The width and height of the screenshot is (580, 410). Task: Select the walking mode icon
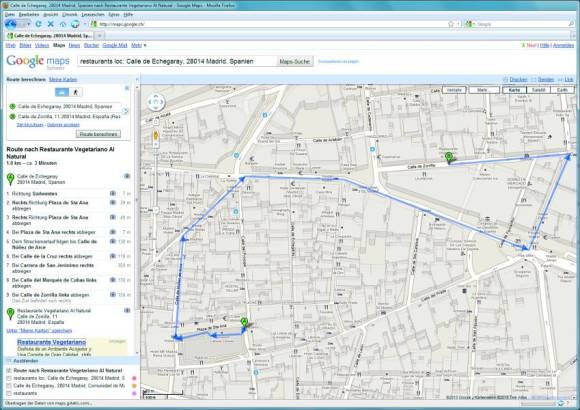click(x=76, y=92)
